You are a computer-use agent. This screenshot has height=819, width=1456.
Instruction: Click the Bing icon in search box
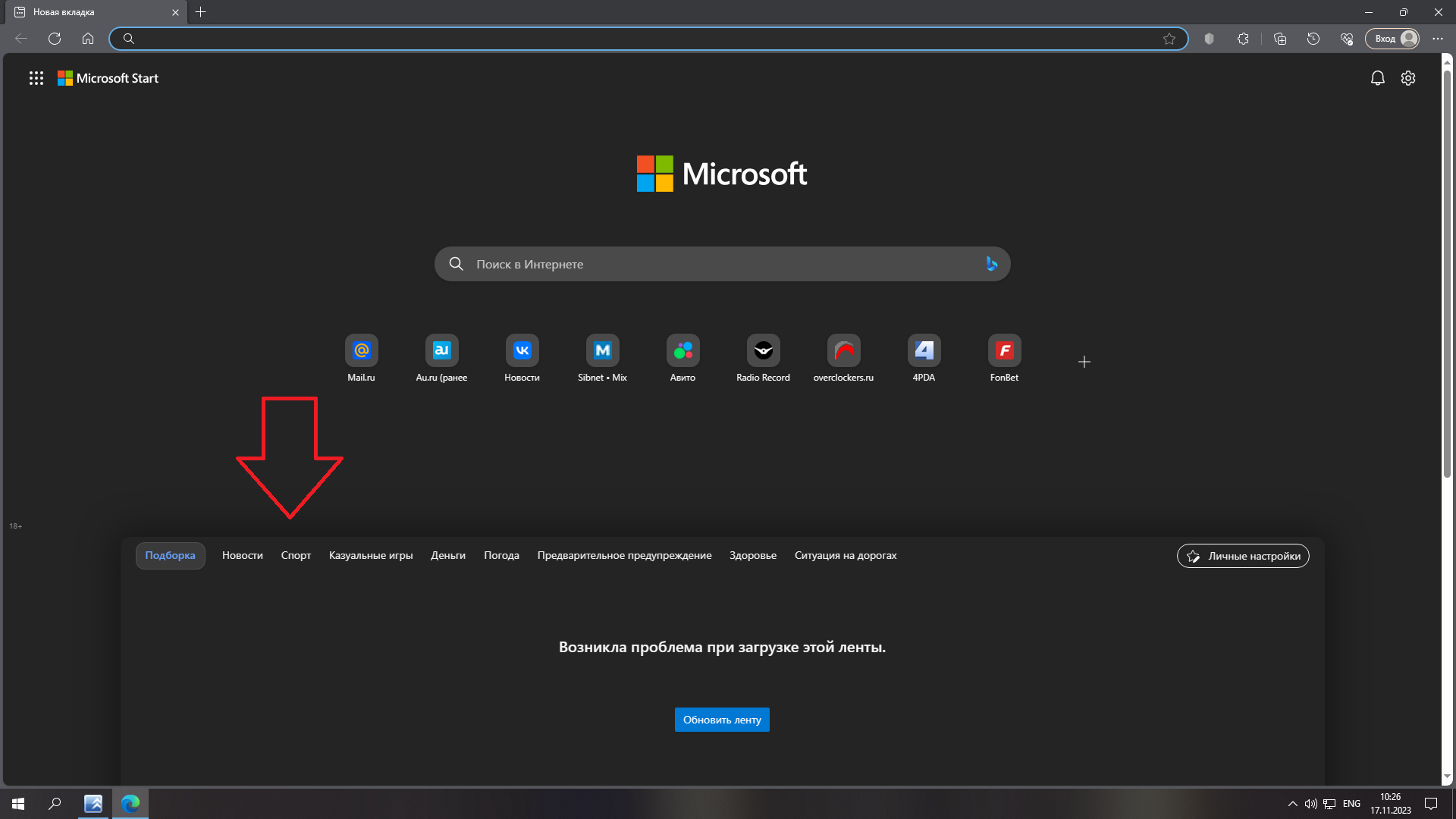click(x=991, y=264)
